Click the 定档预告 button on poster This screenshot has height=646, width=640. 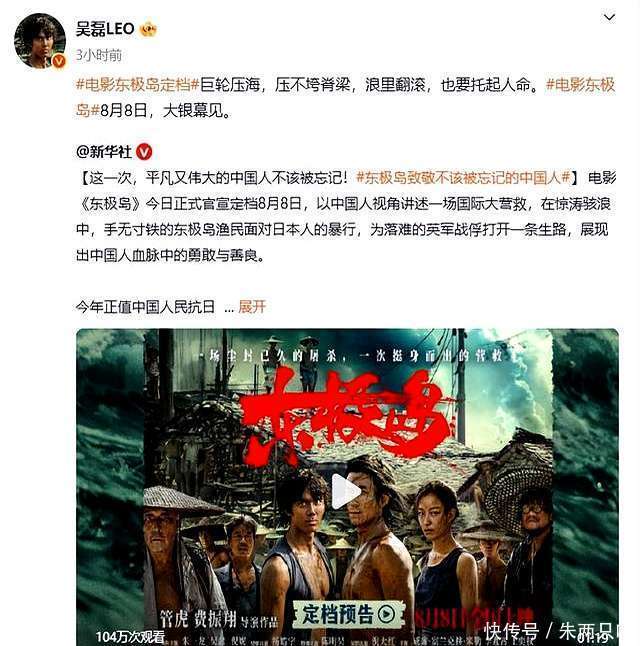pyautogui.click(x=349, y=614)
